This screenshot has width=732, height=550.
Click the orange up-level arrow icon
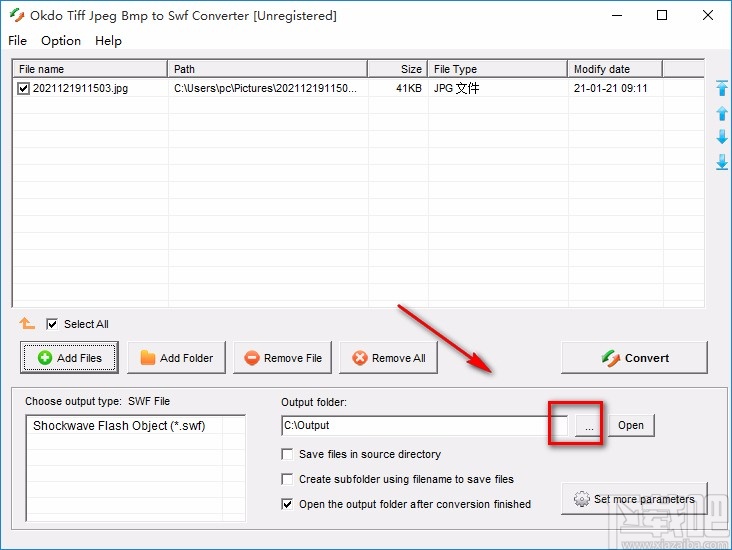27,324
